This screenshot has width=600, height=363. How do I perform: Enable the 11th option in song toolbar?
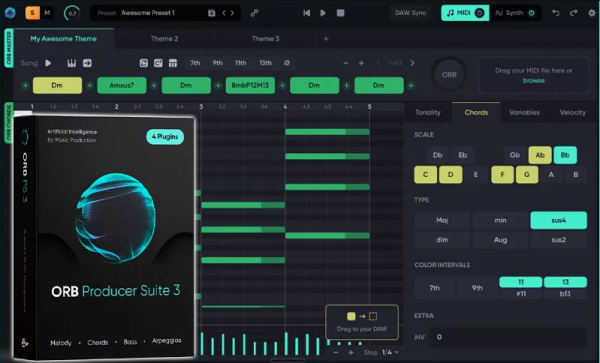point(241,63)
